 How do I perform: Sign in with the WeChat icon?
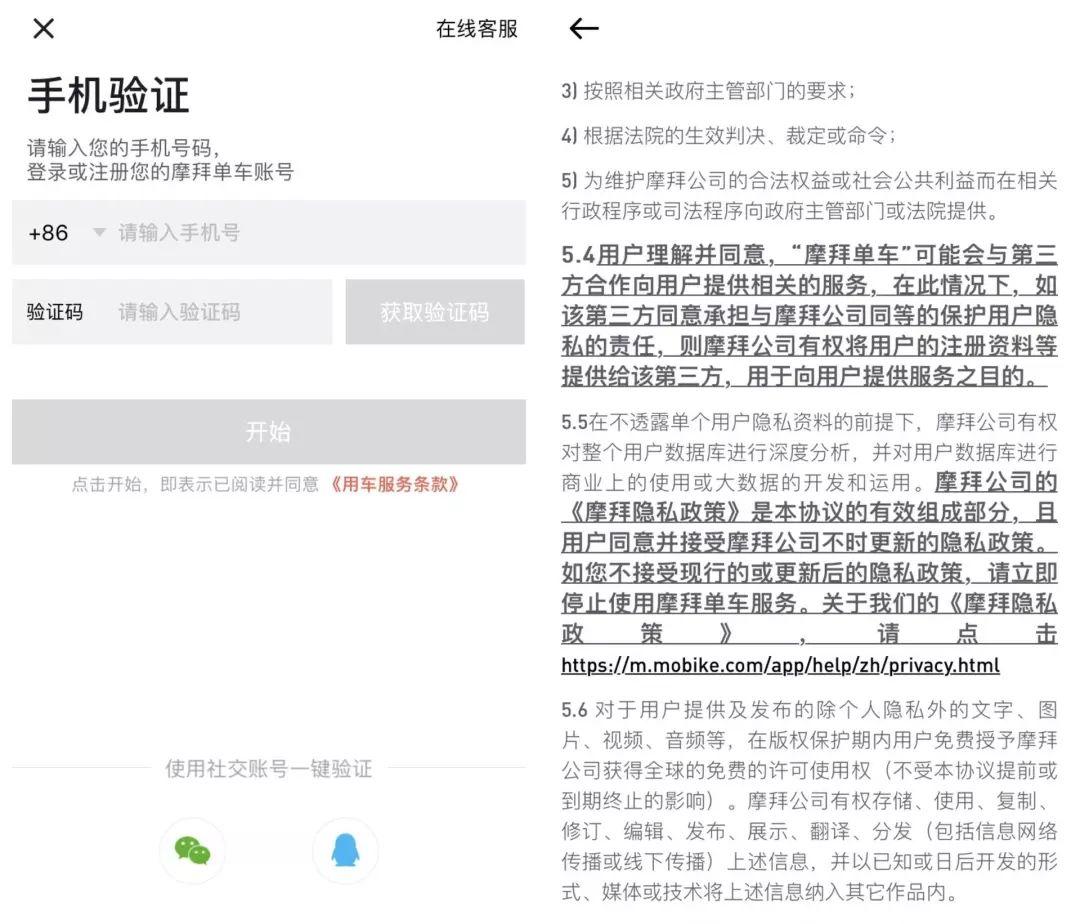[192, 850]
